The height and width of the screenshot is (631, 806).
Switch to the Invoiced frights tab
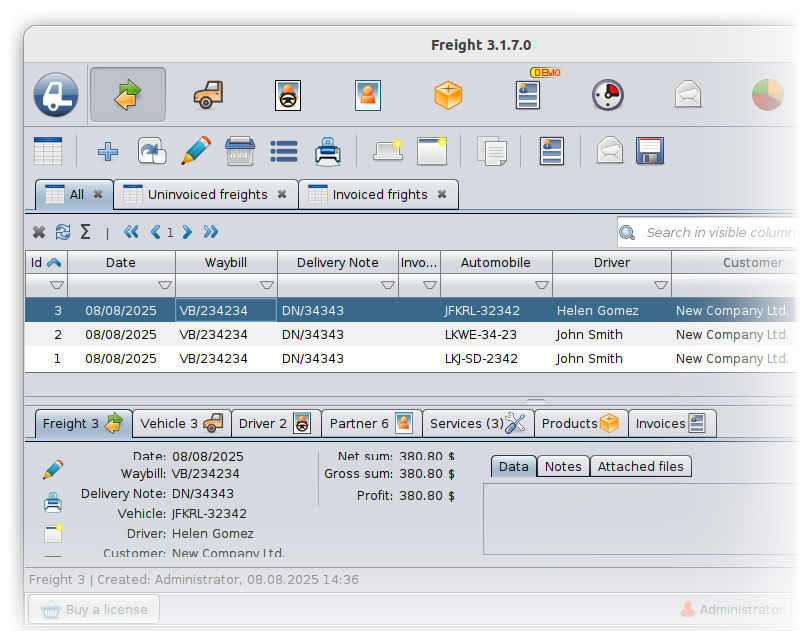(378, 194)
